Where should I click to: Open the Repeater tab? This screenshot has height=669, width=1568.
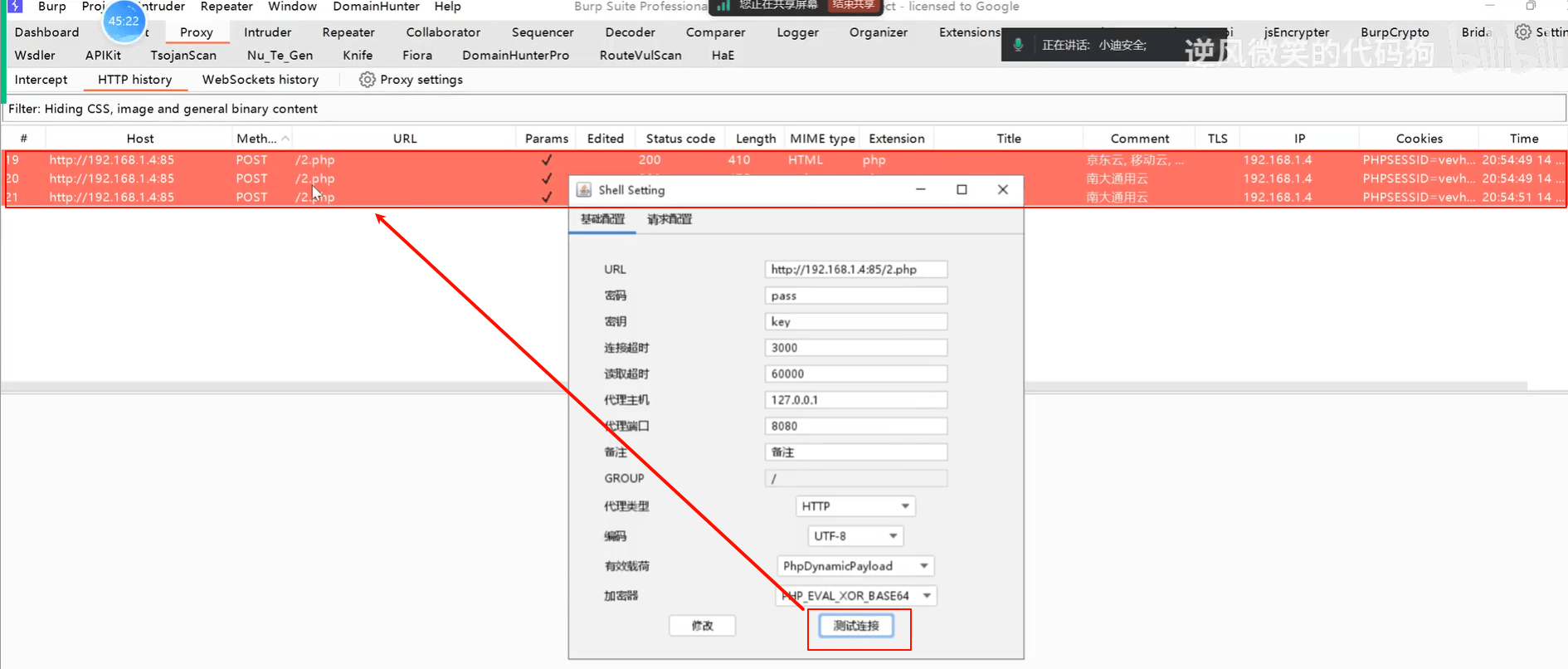click(348, 32)
